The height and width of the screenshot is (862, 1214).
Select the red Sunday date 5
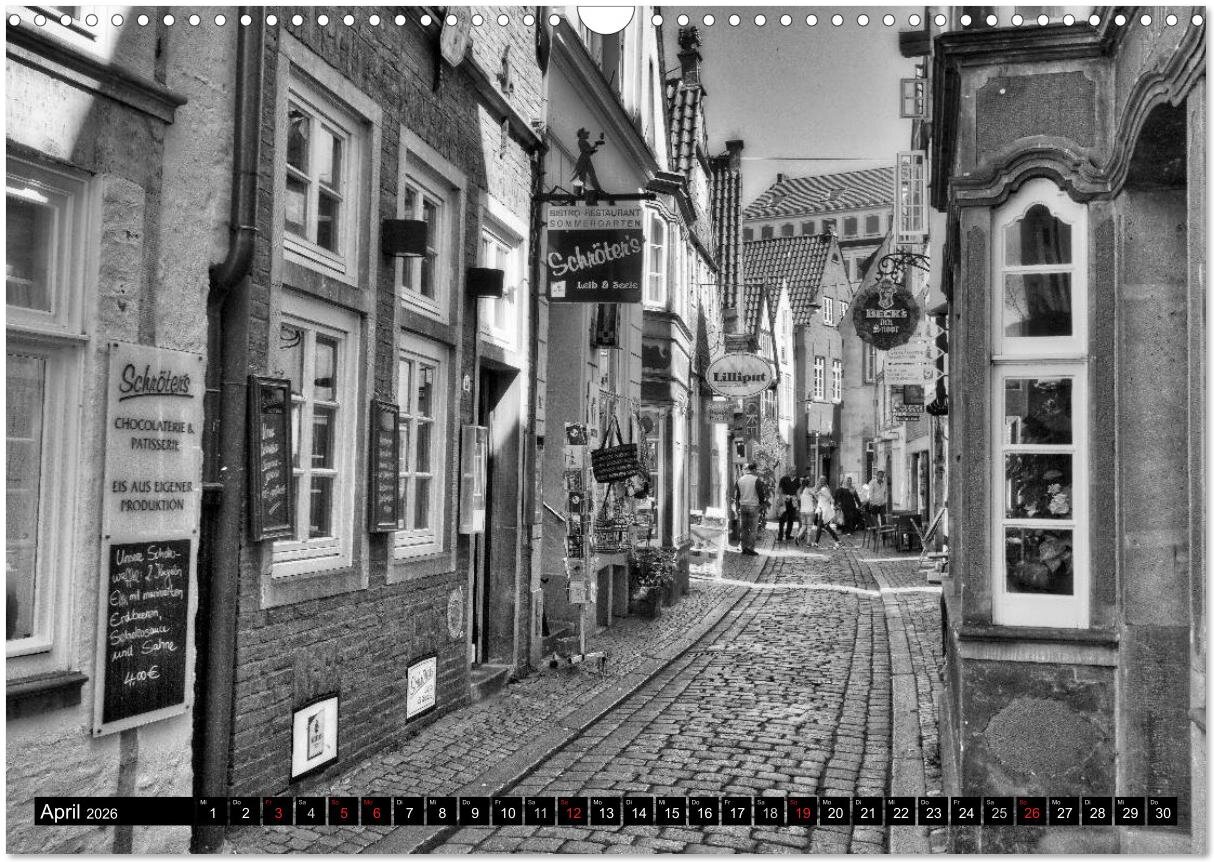[x=342, y=812]
